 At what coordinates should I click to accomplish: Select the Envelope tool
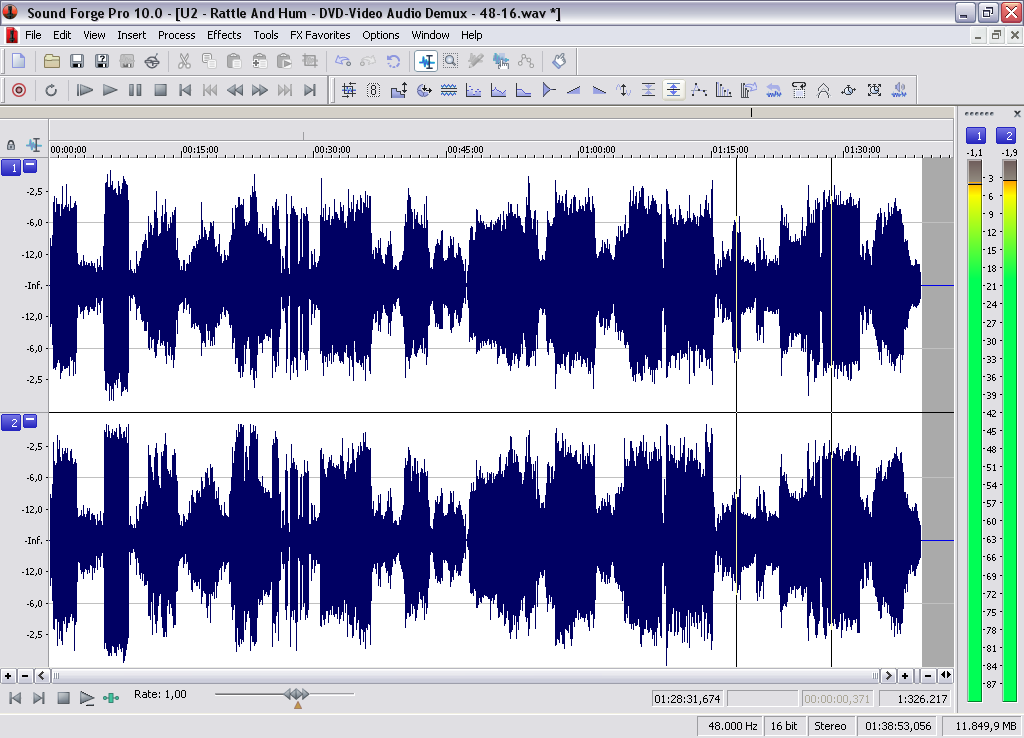[x=526, y=61]
